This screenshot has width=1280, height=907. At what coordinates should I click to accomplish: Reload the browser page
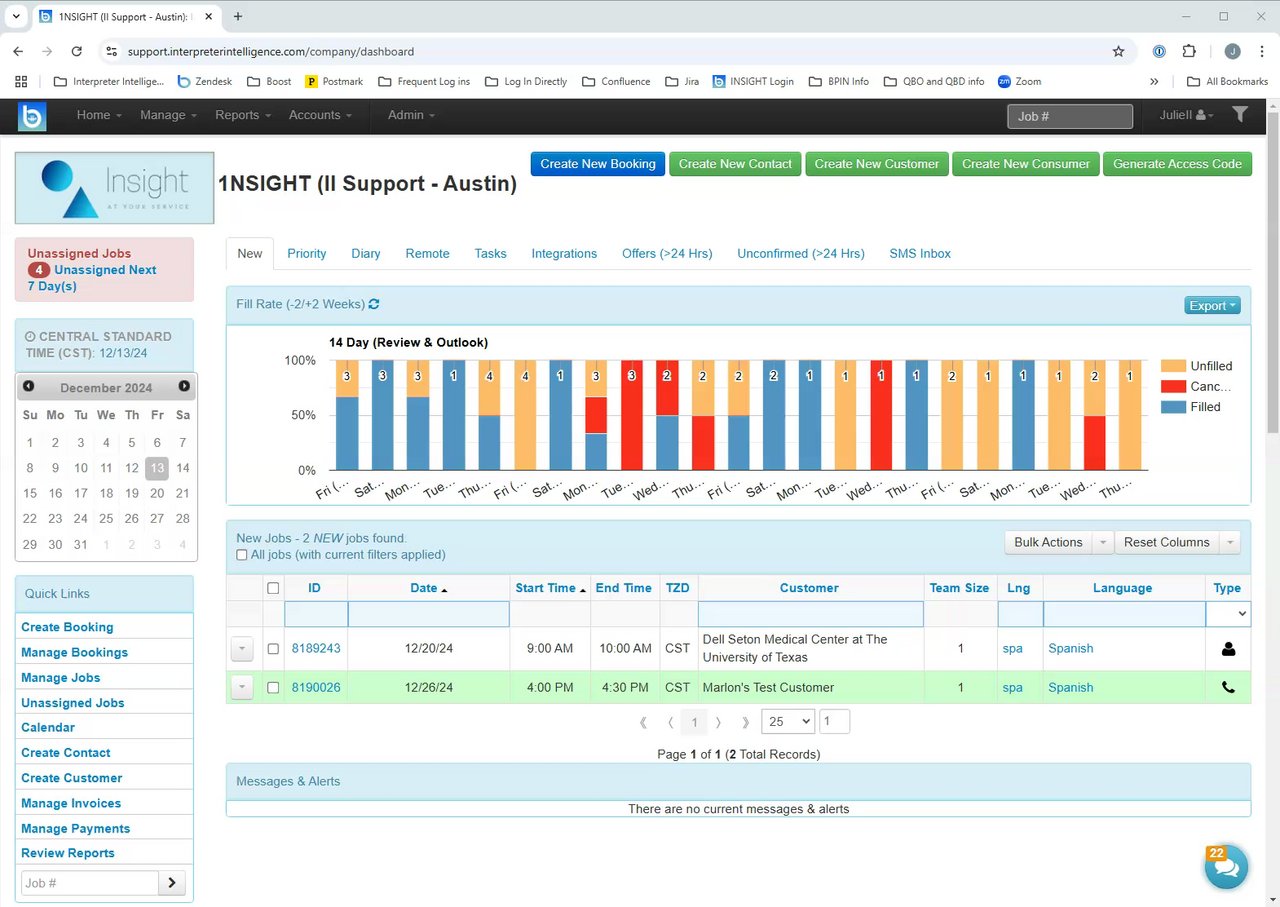tap(76, 51)
